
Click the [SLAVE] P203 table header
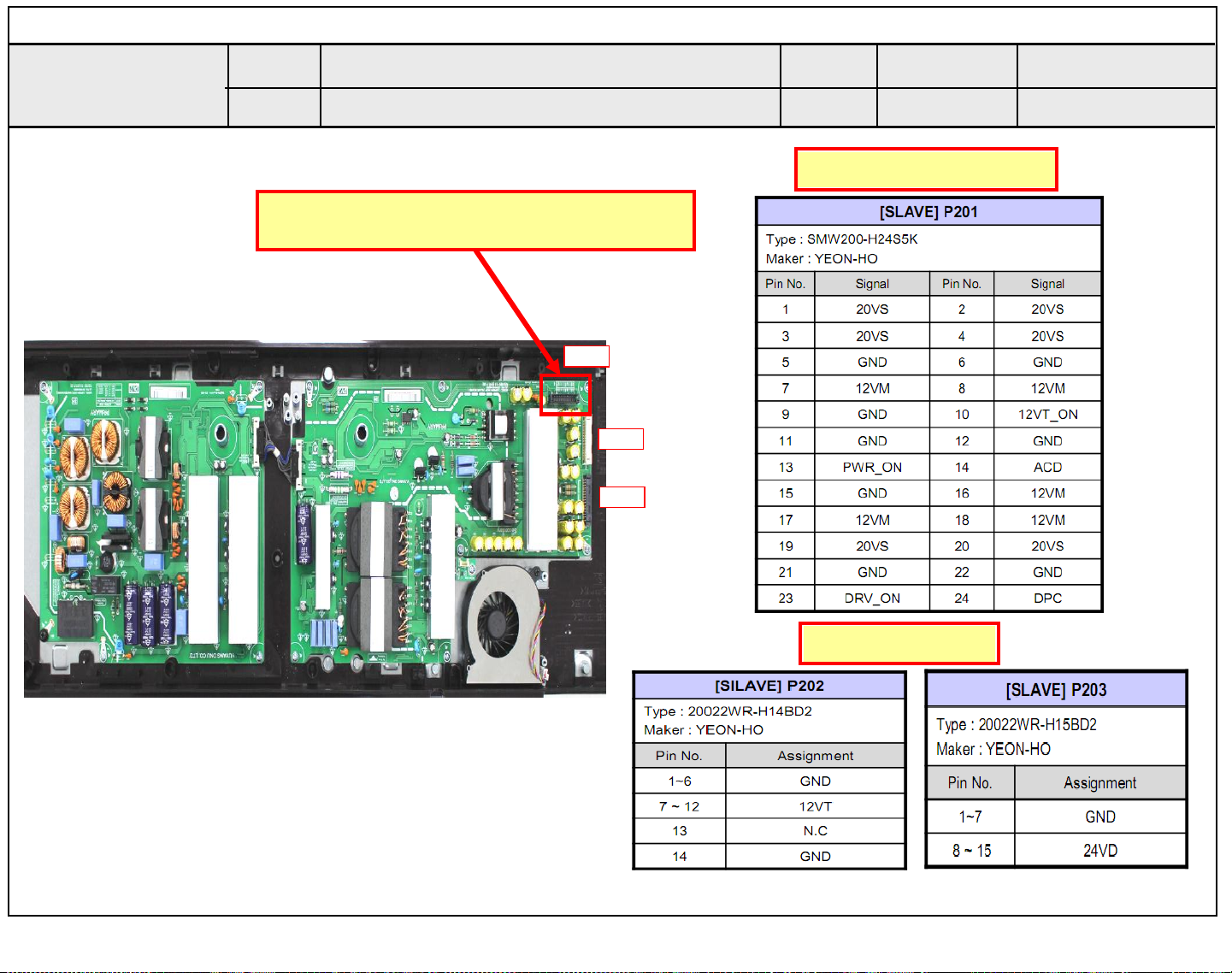pyautogui.click(x=1056, y=690)
